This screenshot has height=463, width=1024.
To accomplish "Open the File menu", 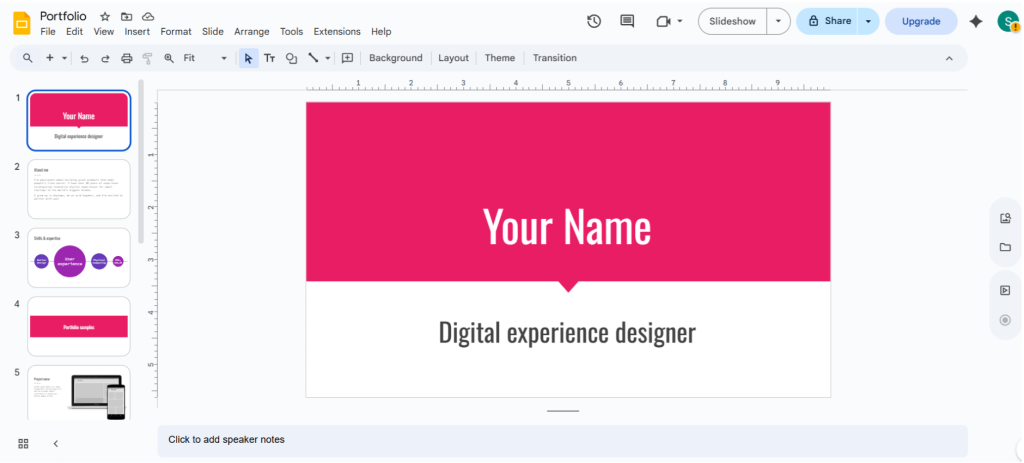I will tap(48, 31).
